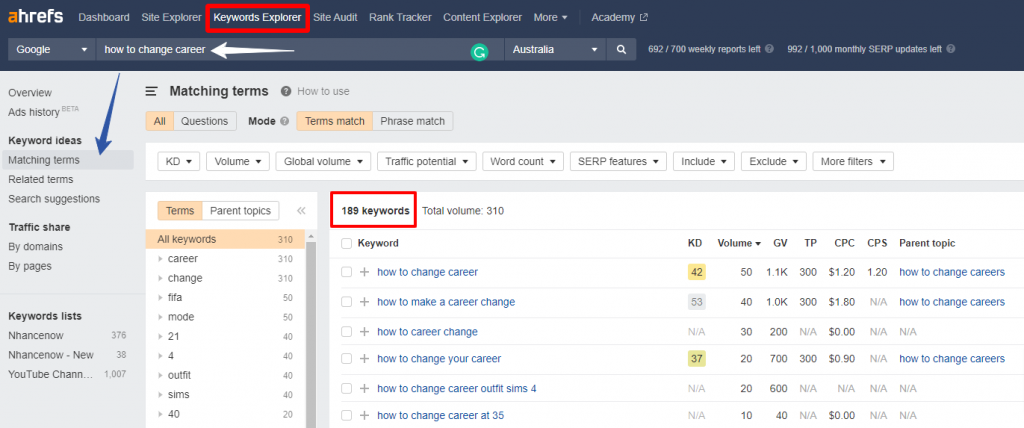Click the search magnifier button
This screenshot has height=428, width=1024.
pos(621,49)
